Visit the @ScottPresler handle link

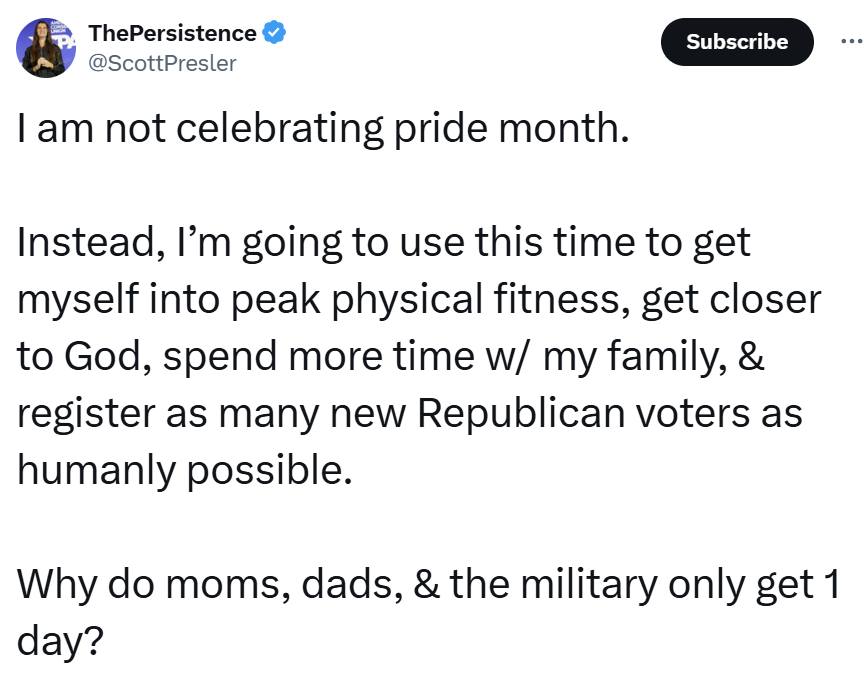(x=163, y=63)
